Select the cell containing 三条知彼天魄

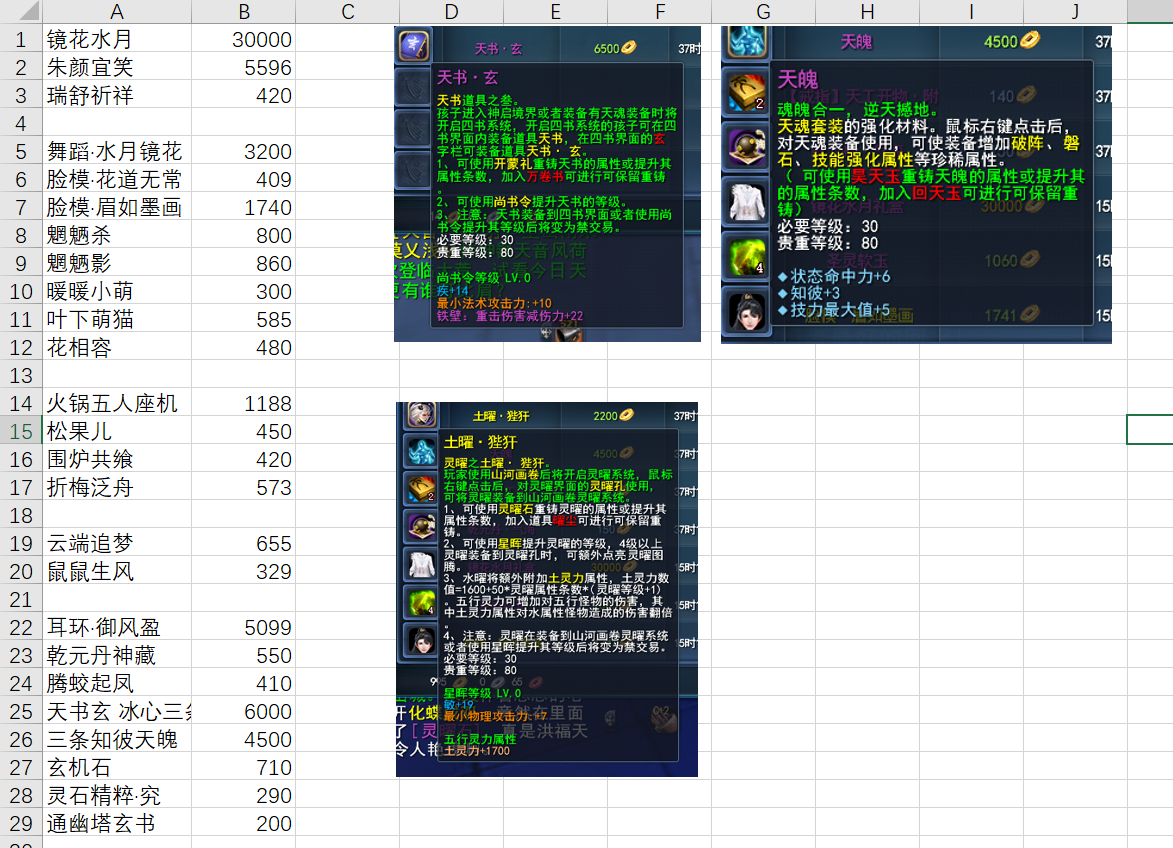(x=117, y=740)
